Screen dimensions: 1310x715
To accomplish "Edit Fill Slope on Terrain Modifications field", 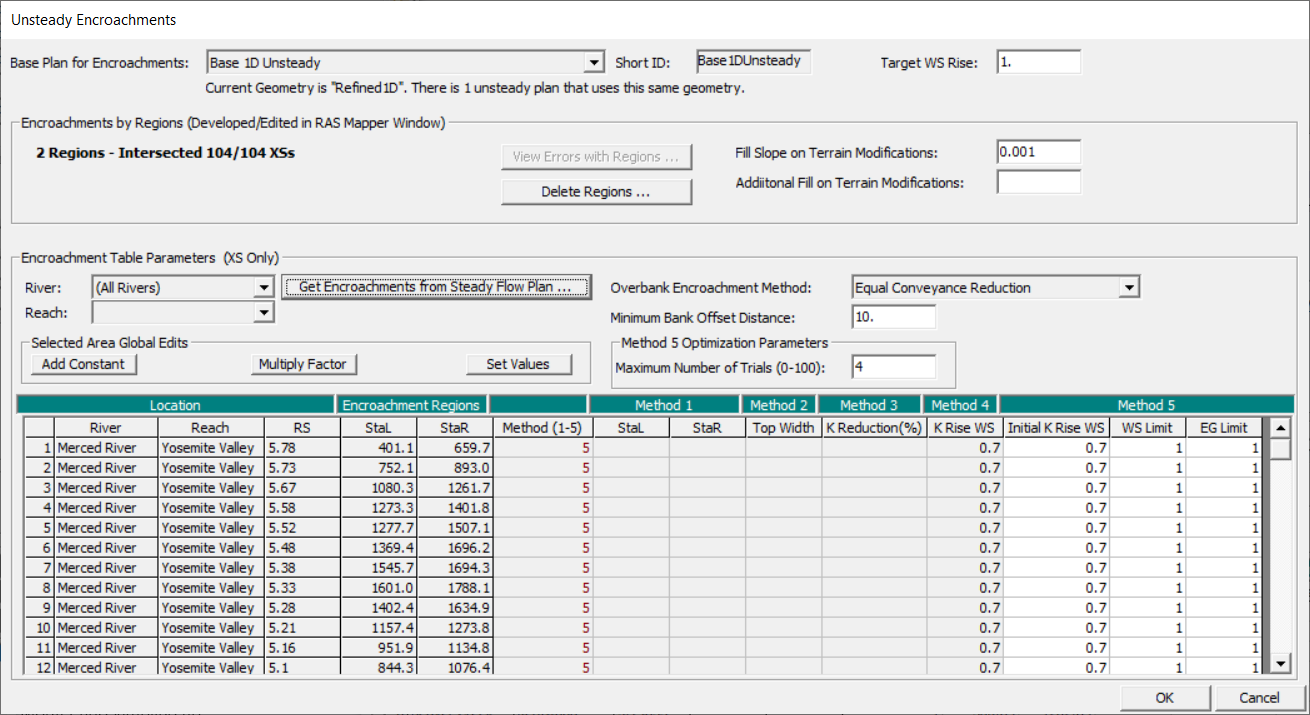I will point(1038,152).
